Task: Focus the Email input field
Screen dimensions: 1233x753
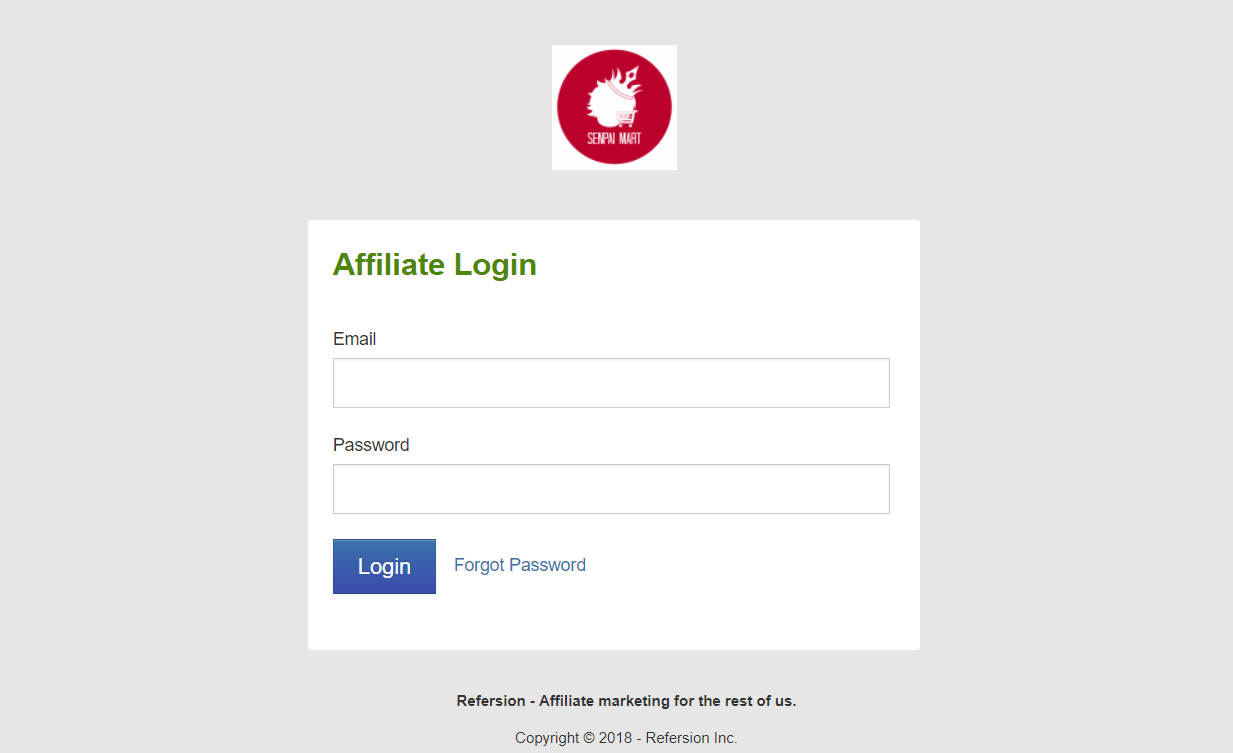Action: pyautogui.click(x=611, y=383)
